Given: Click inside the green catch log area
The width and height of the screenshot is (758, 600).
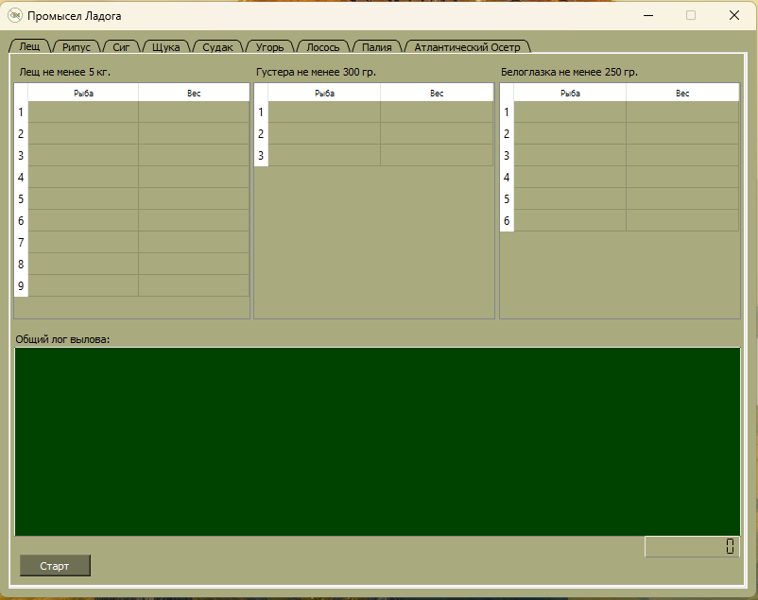Looking at the screenshot, I should click(x=377, y=441).
